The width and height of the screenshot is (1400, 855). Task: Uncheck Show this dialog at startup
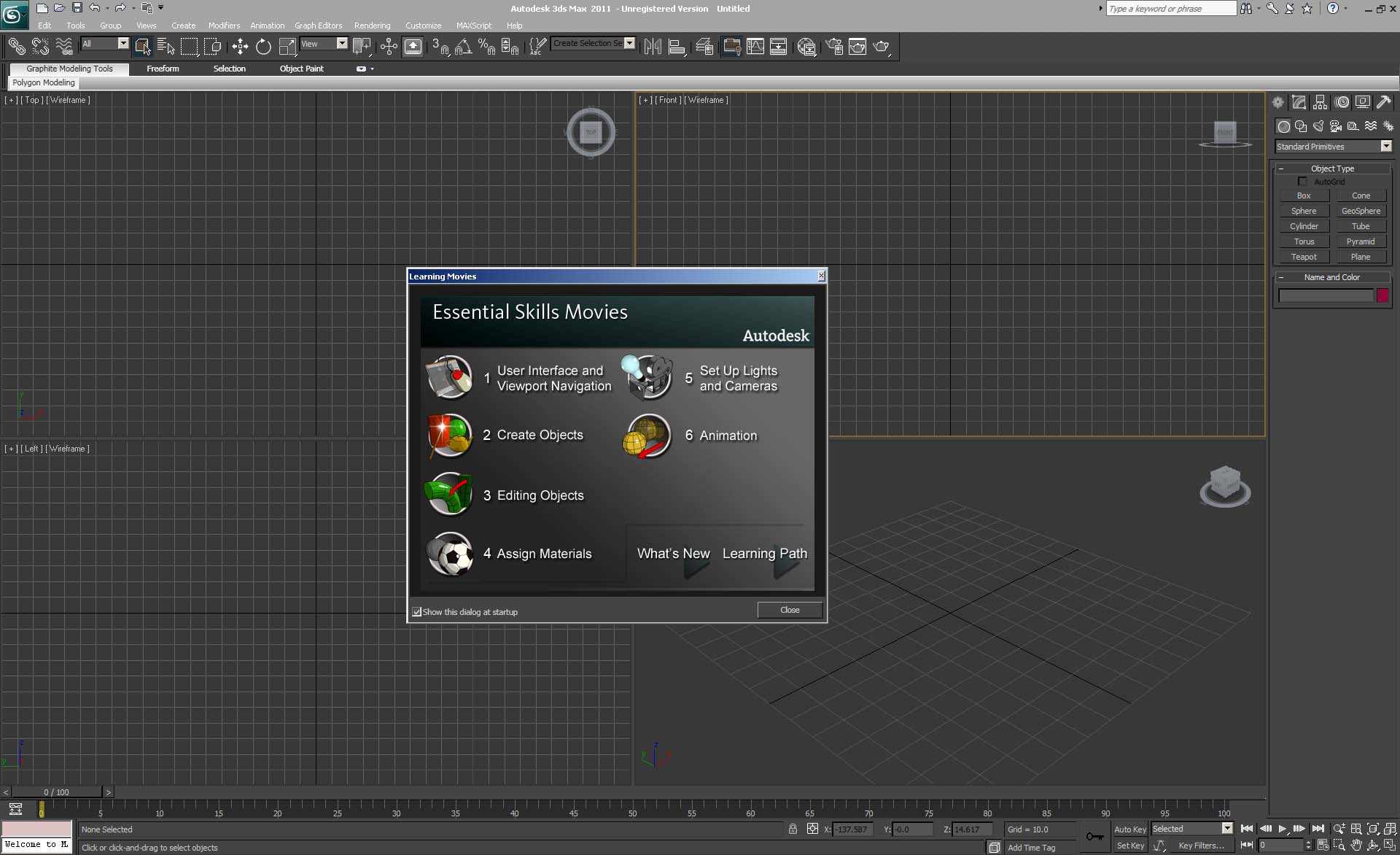417,612
